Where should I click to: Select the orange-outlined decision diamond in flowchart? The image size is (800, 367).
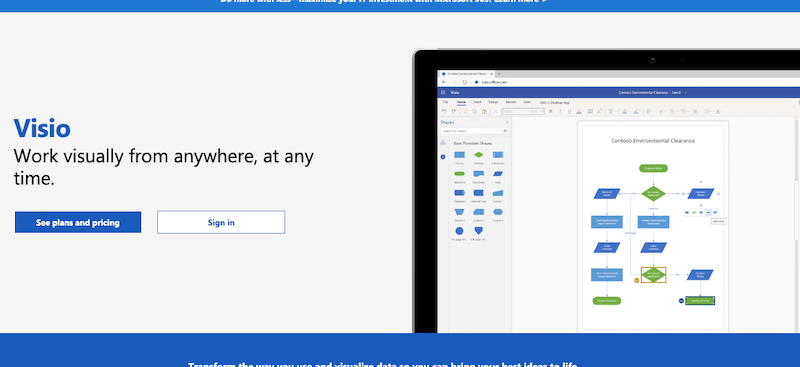click(x=653, y=275)
